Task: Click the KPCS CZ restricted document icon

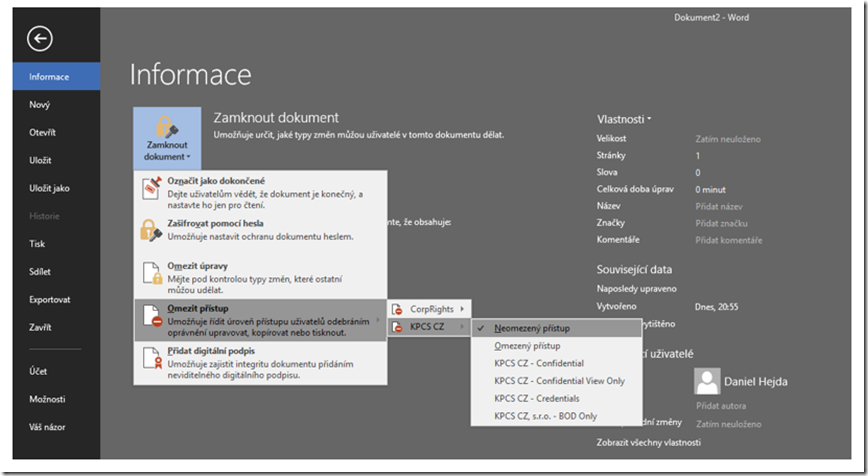Action: 397,327
